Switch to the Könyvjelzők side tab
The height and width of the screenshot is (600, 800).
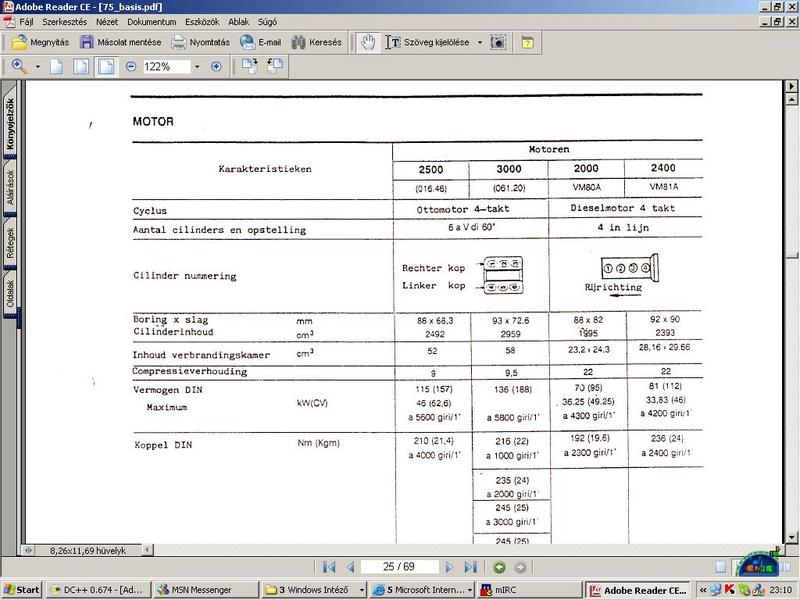click(x=11, y=123)
